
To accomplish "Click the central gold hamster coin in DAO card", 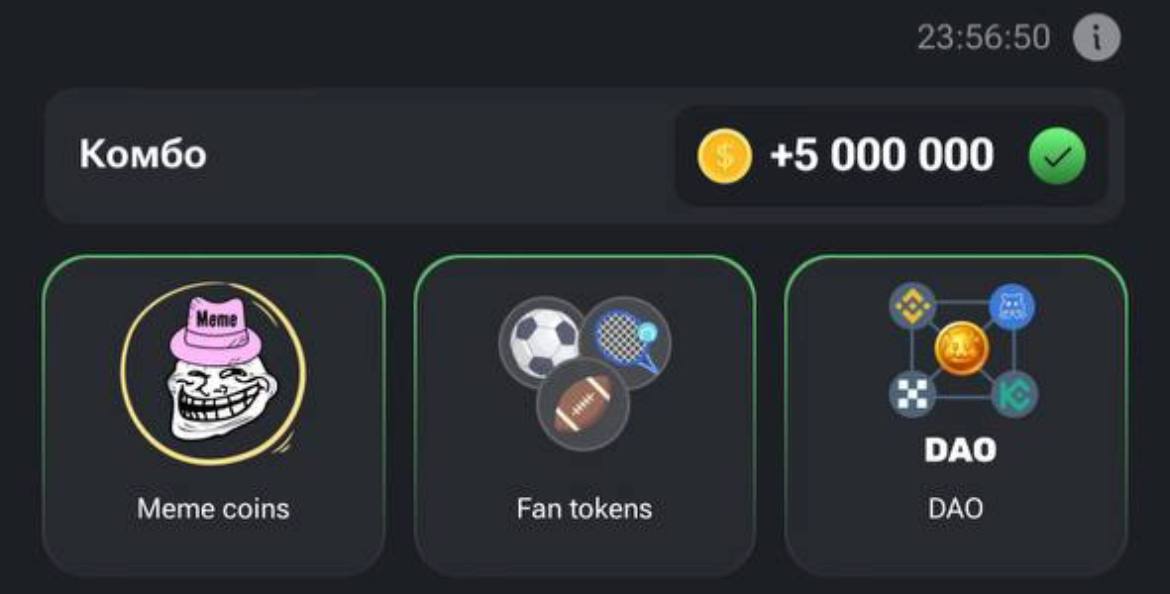I will pyautogui.click(x=962, y=350).
